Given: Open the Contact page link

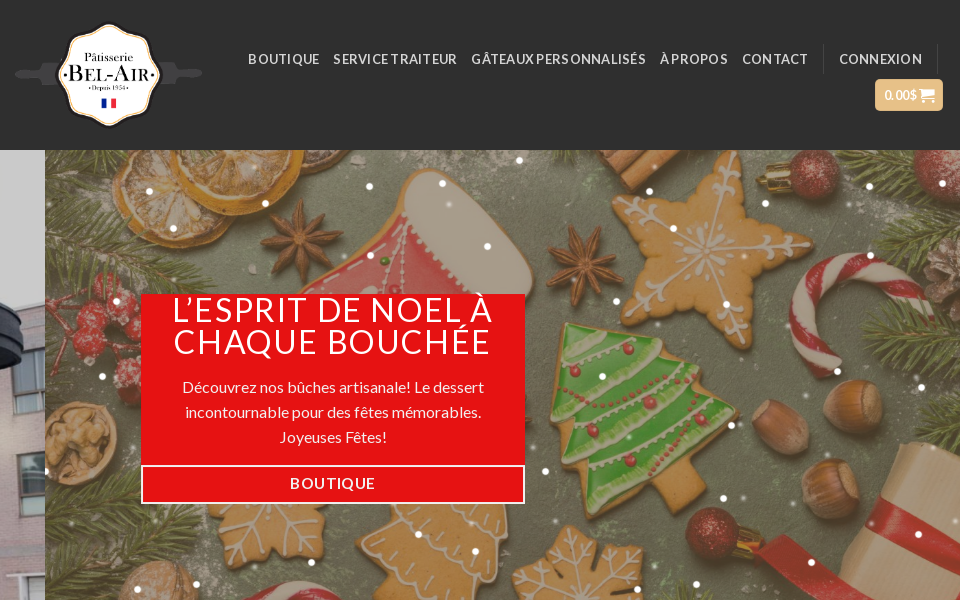Looking at the screenshot, I should tap(775, 59).
